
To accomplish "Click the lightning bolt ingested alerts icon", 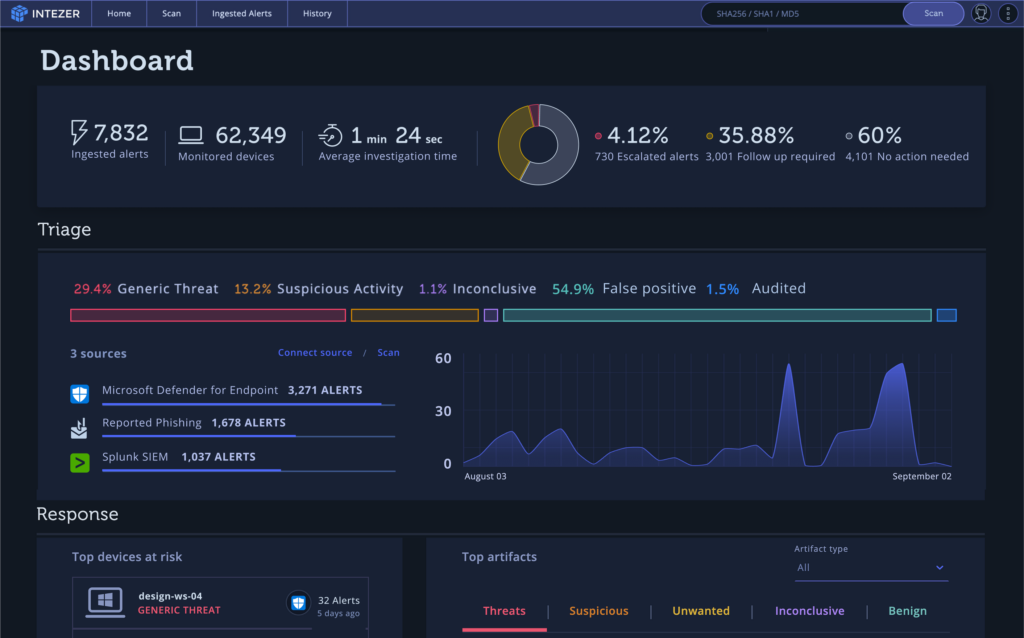I will click(x=78, y=132).
